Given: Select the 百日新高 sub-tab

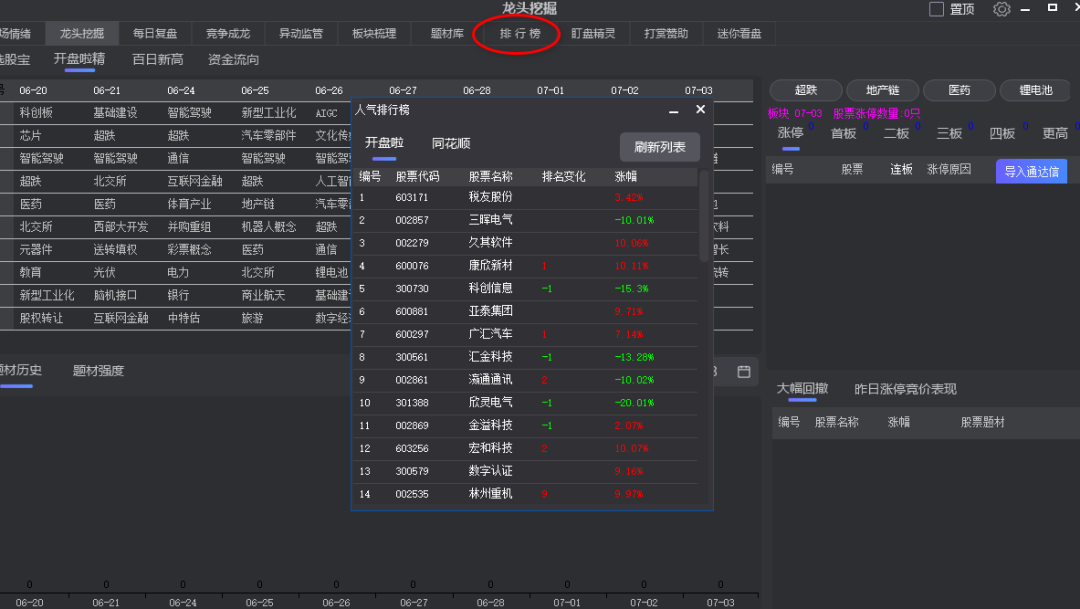Looking at the screenshot, I should (158, 59).
